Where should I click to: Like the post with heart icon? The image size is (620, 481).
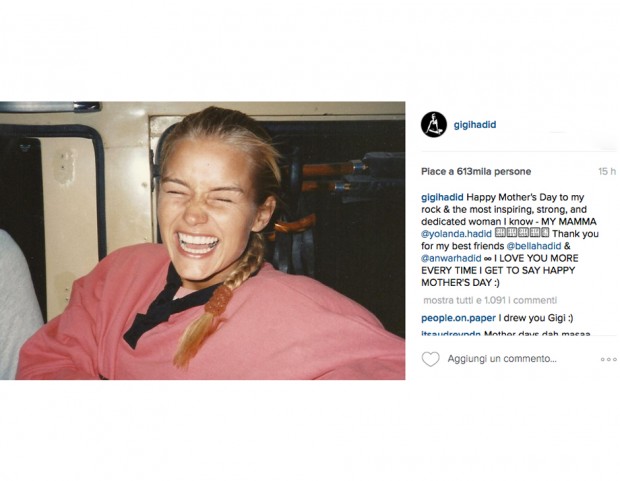(430, 359)
